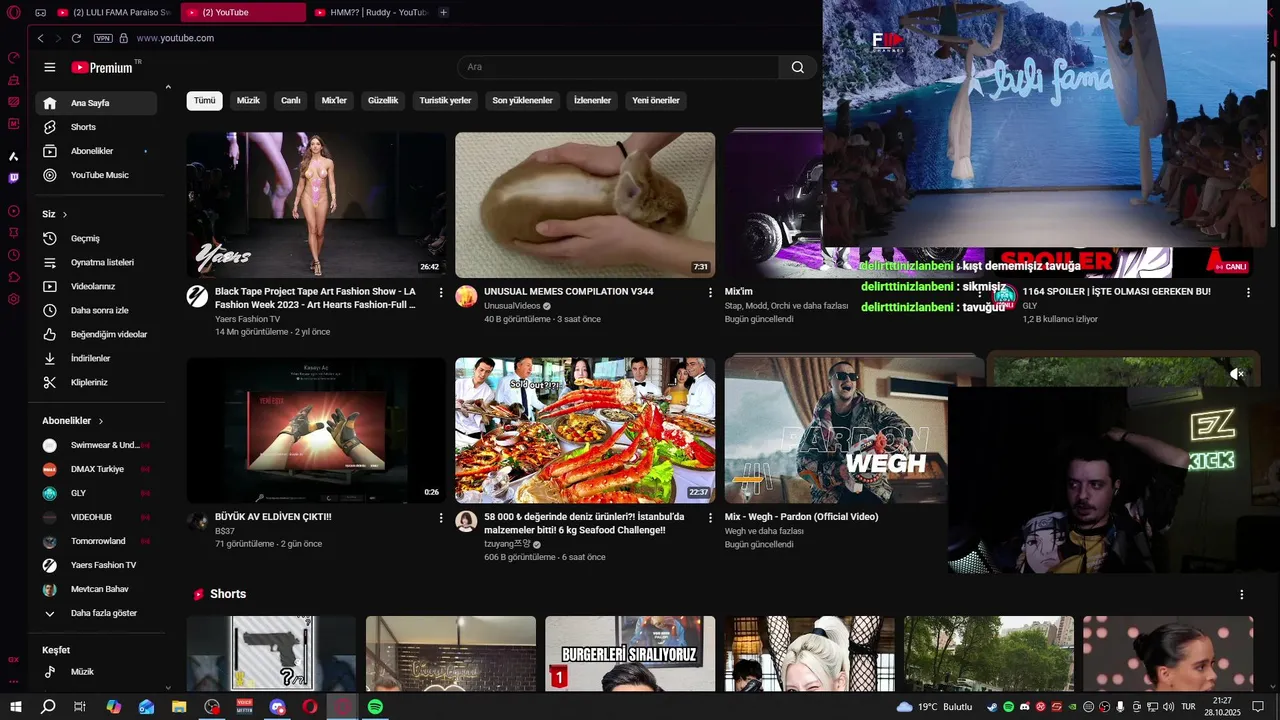Image resolution: width=1280 pixels, height=720 pixels.
Task: Select the Güzellik filter chip
Action: click(x=383, y=100)
